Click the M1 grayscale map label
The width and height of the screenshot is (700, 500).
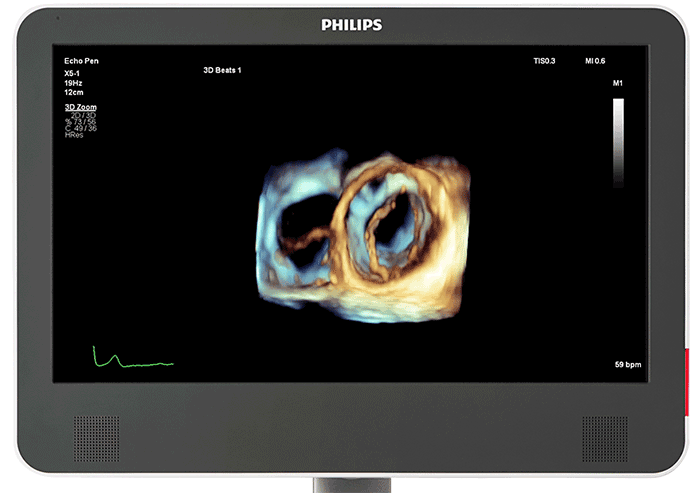tap(617, 84)
